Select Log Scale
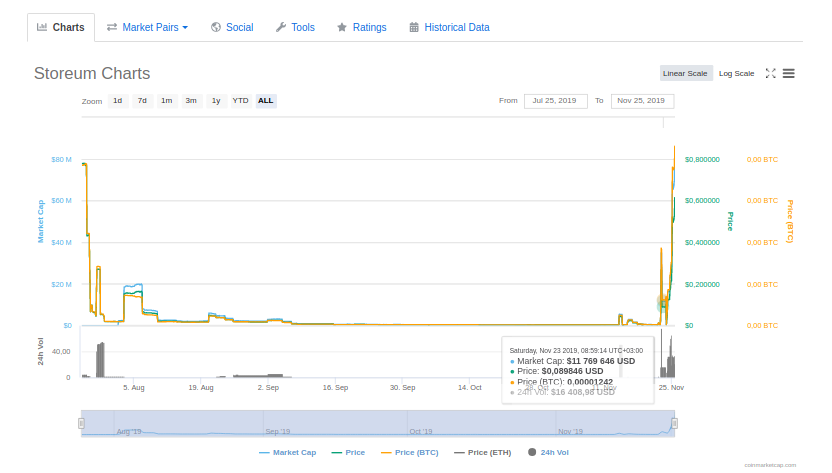Viewport: 832px width, 473px height. pos(736,73)
